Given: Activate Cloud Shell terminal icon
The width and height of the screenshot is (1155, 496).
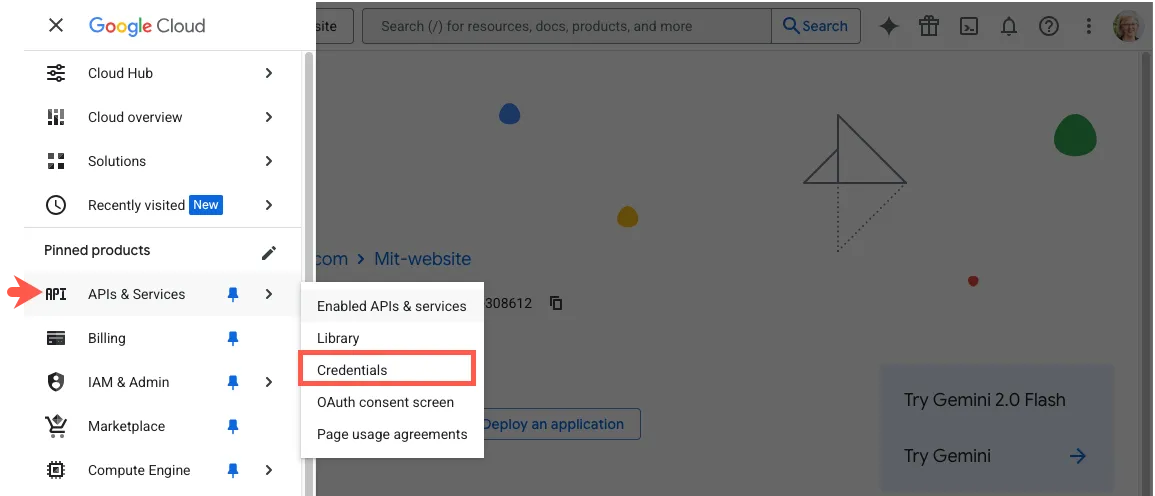Looking at the screenshot, I should pos(969,27).
